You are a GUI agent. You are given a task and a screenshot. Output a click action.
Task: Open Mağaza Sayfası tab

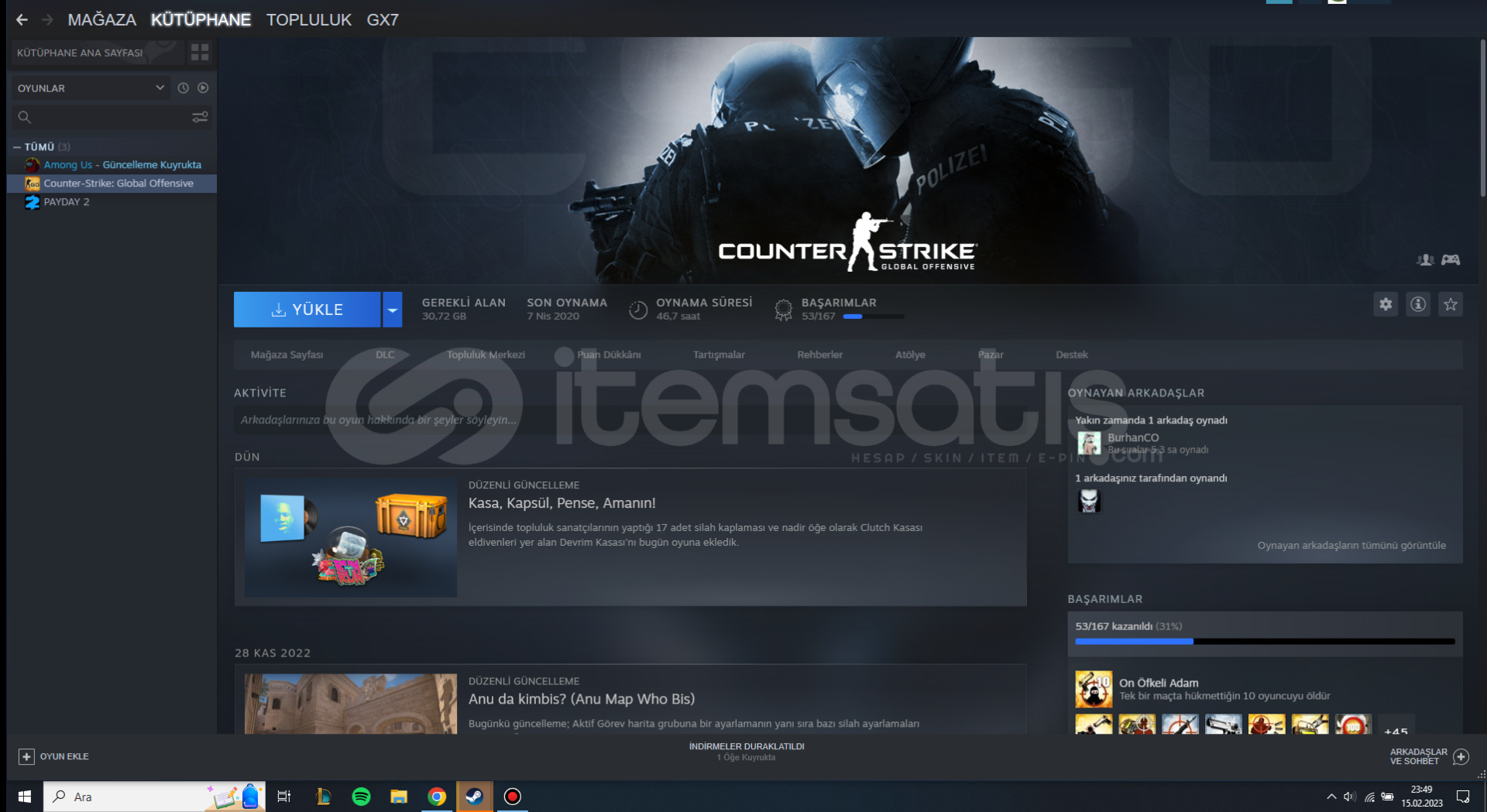[x=287, y=355]
